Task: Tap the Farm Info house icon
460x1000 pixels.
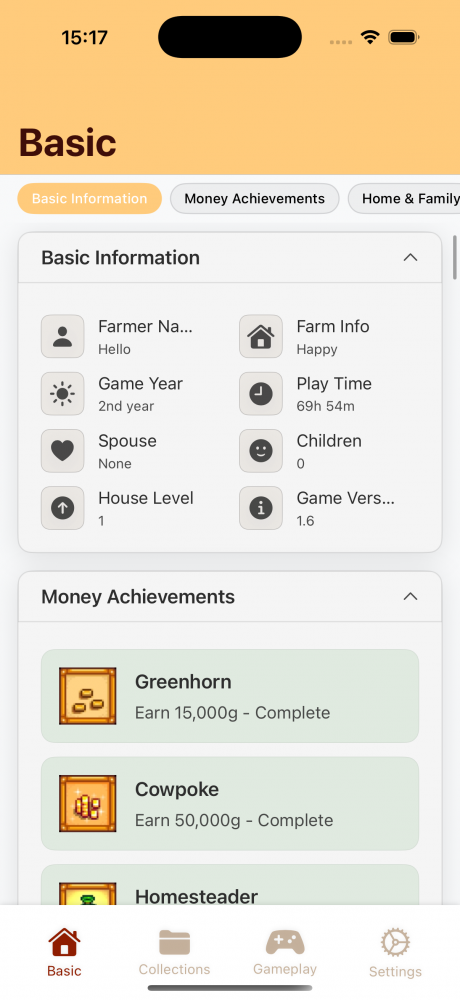Action: pyautogui.click(x=261, y=336)
